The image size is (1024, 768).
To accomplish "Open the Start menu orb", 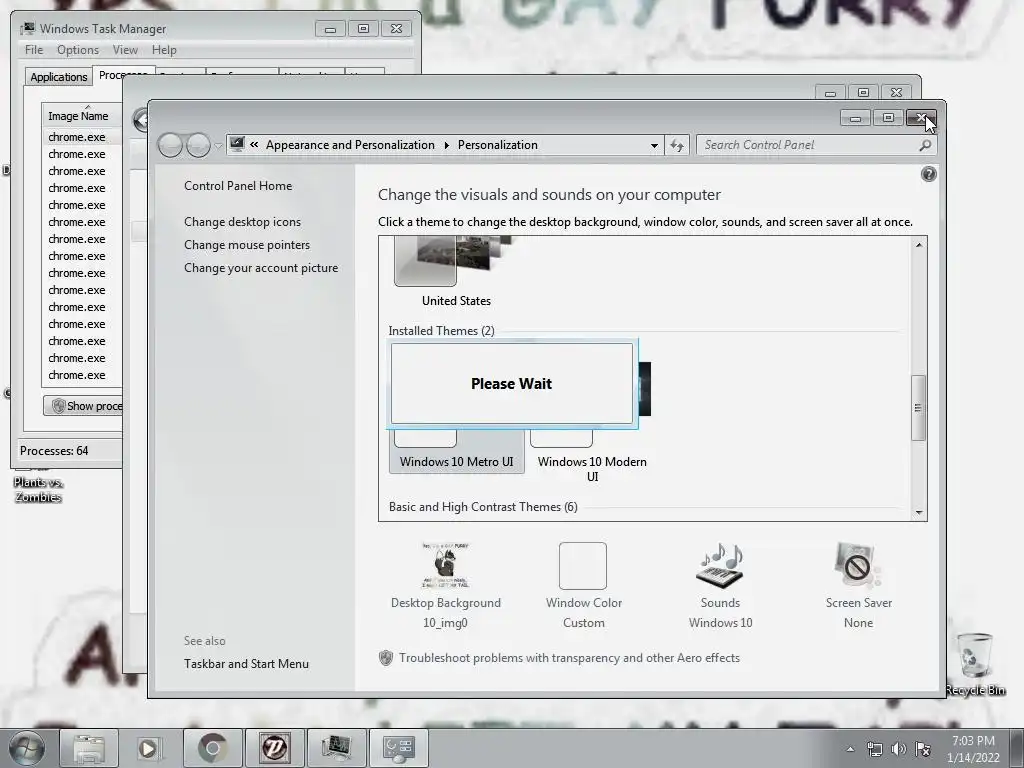I will [26, 748].
